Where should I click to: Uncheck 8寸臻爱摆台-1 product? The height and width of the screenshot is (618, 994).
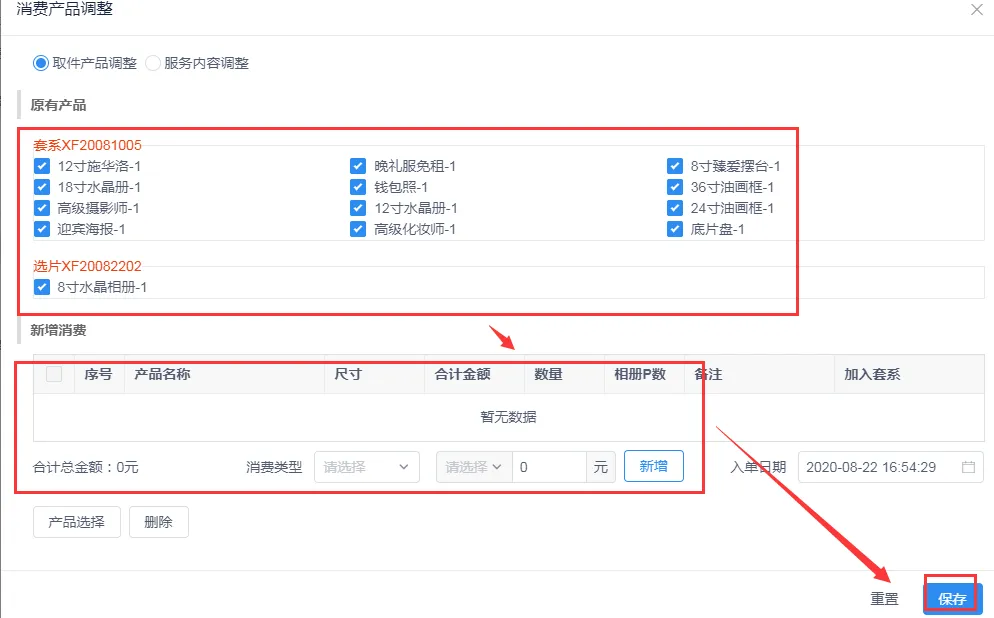tap(675, 166)
